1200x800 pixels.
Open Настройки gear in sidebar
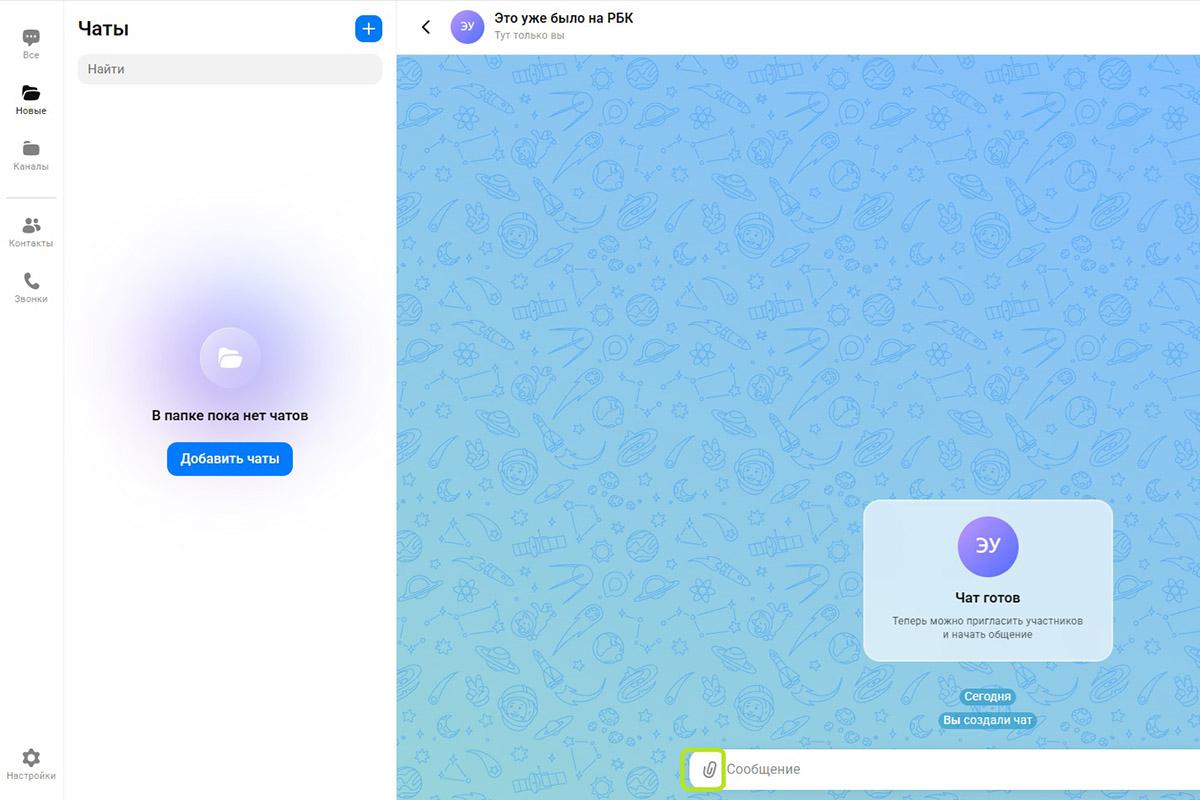coord(31,765)
